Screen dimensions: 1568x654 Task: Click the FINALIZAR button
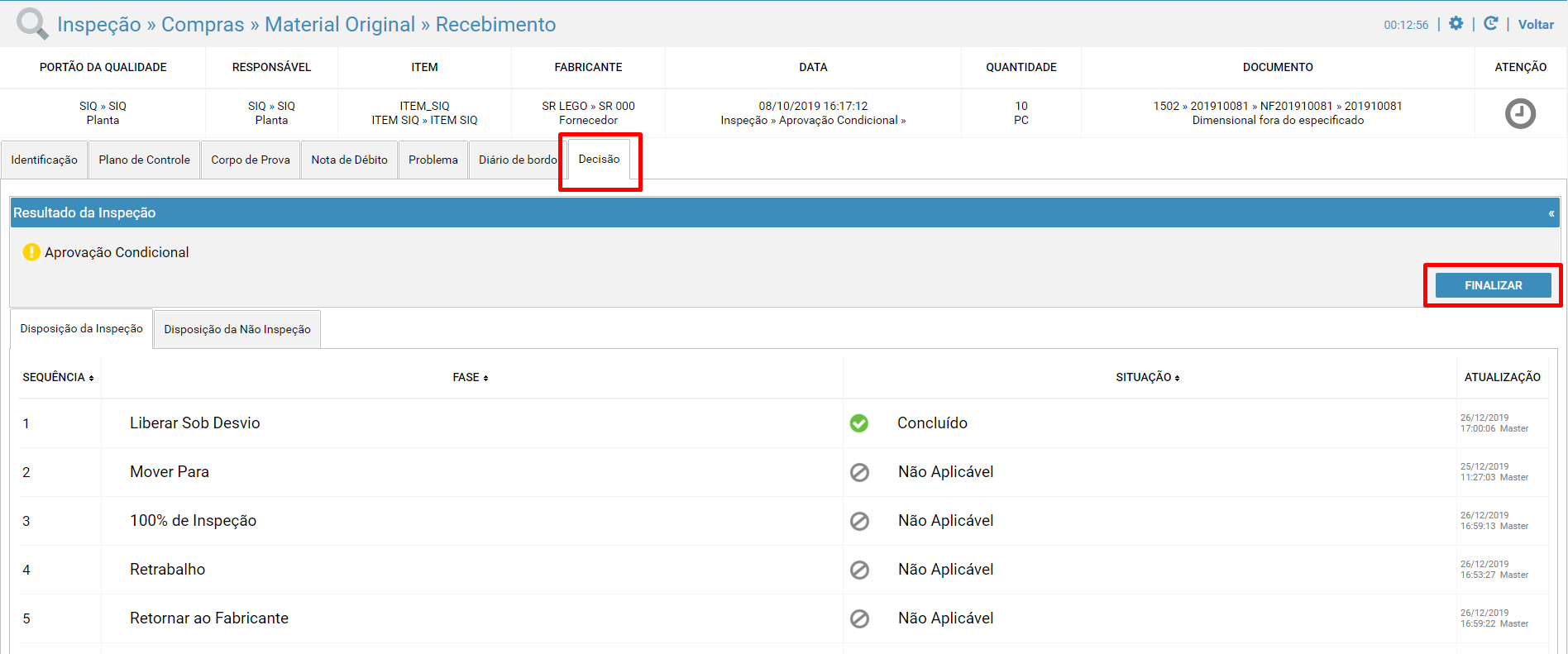point(1493,285)
